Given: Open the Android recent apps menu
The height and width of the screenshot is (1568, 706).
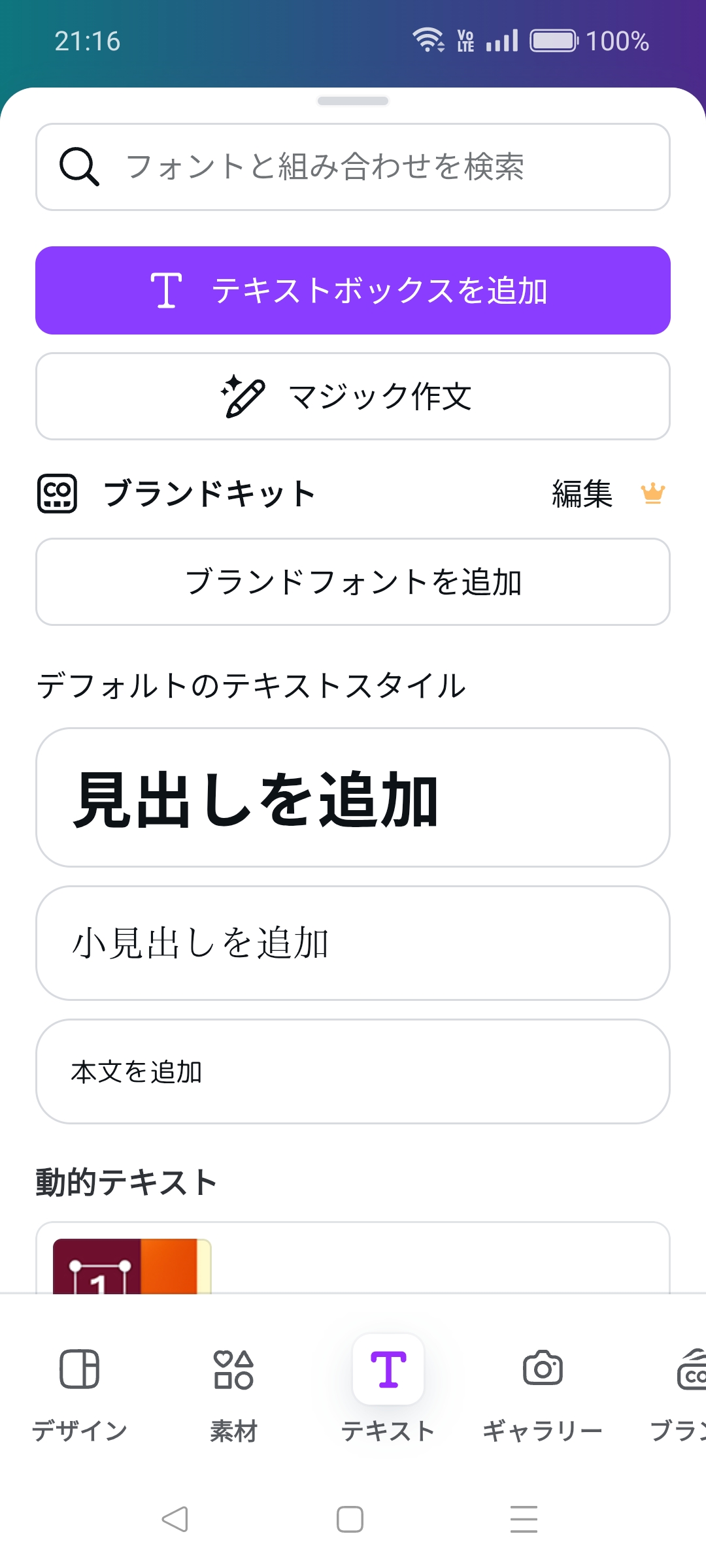Looking at the screenshot, I should (524, 1519).
